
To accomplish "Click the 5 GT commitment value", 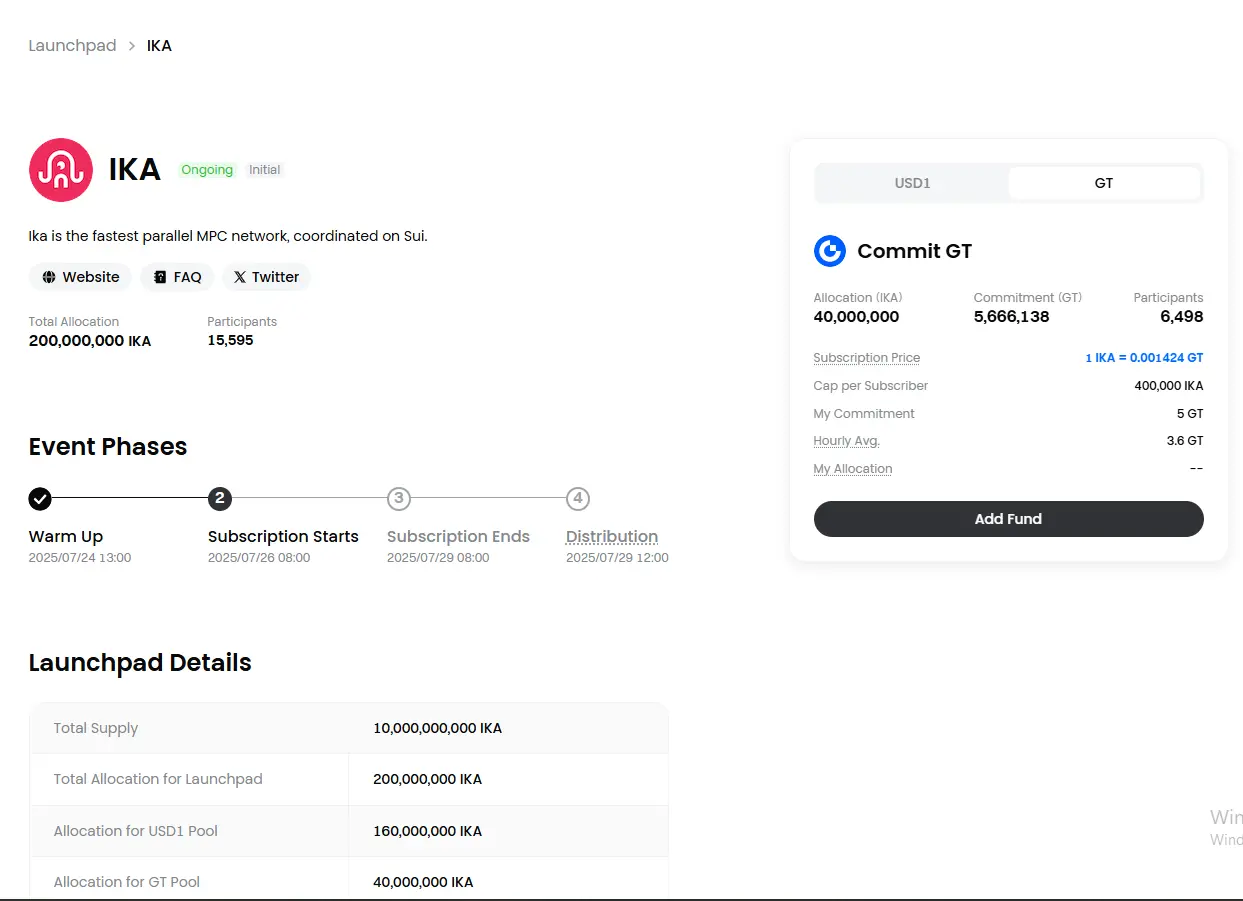I will [1190, 414].
